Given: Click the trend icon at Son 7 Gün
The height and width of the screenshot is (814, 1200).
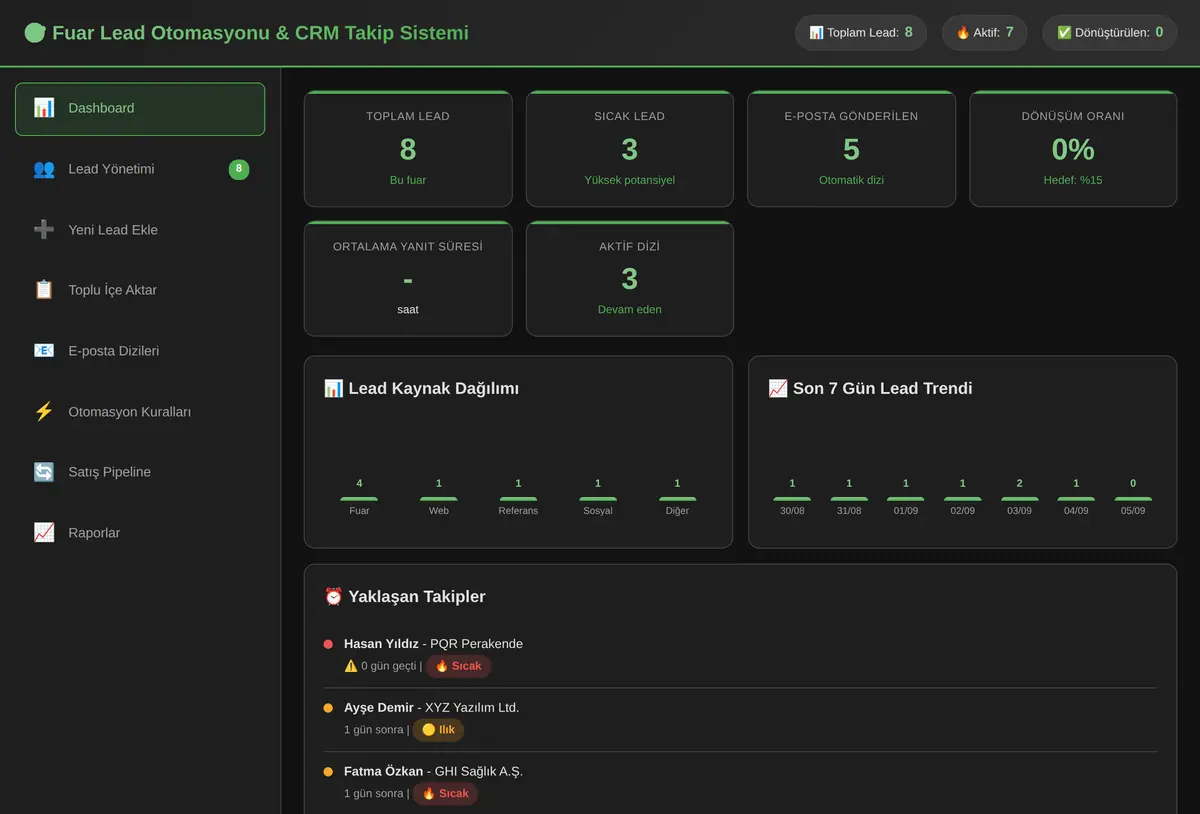Looking at the screenshot, I should 778,389.
